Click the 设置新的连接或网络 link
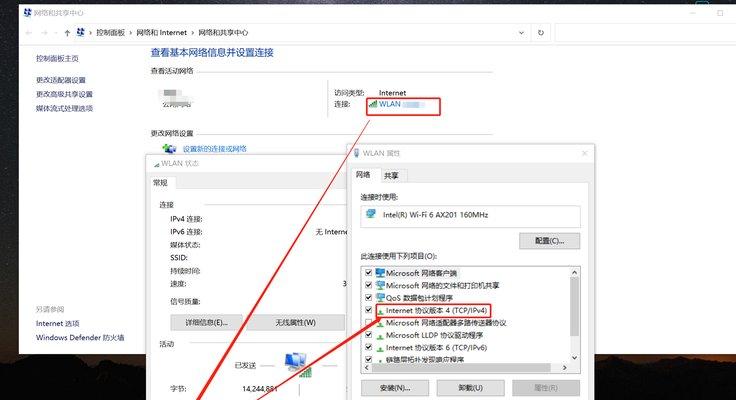 pos(215,149)
